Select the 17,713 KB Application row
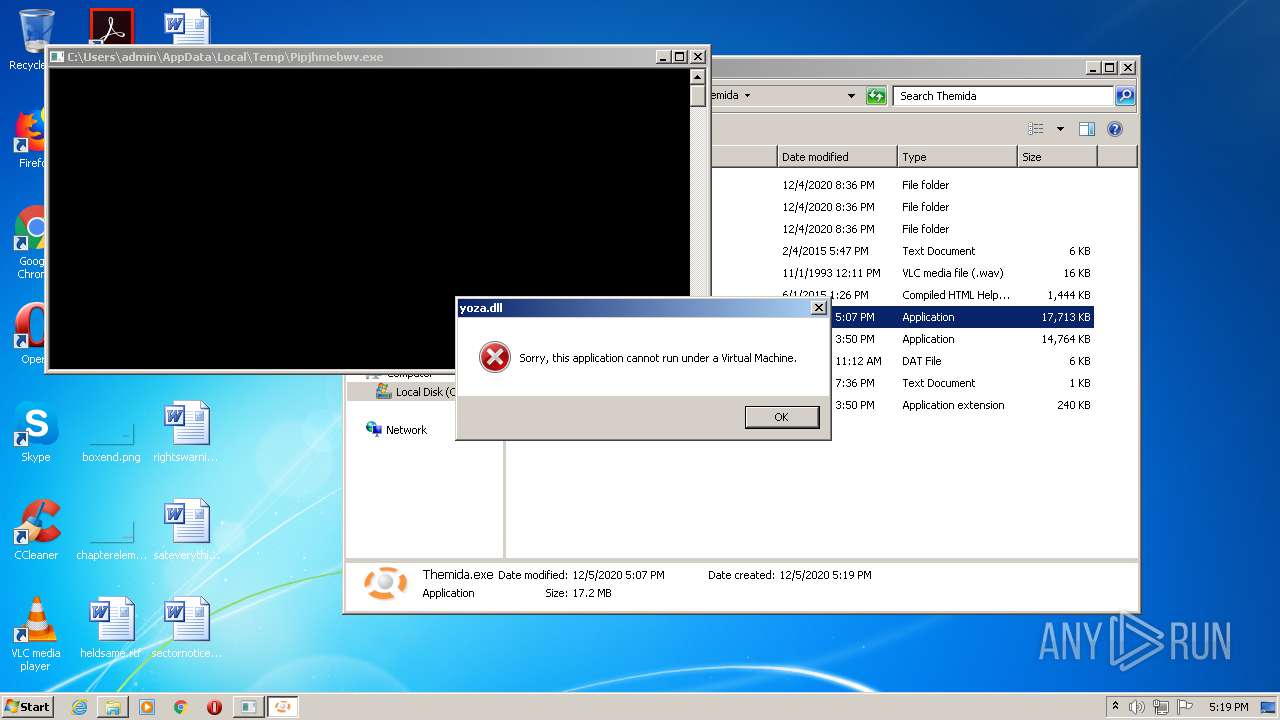 click(x=962, y=317)
